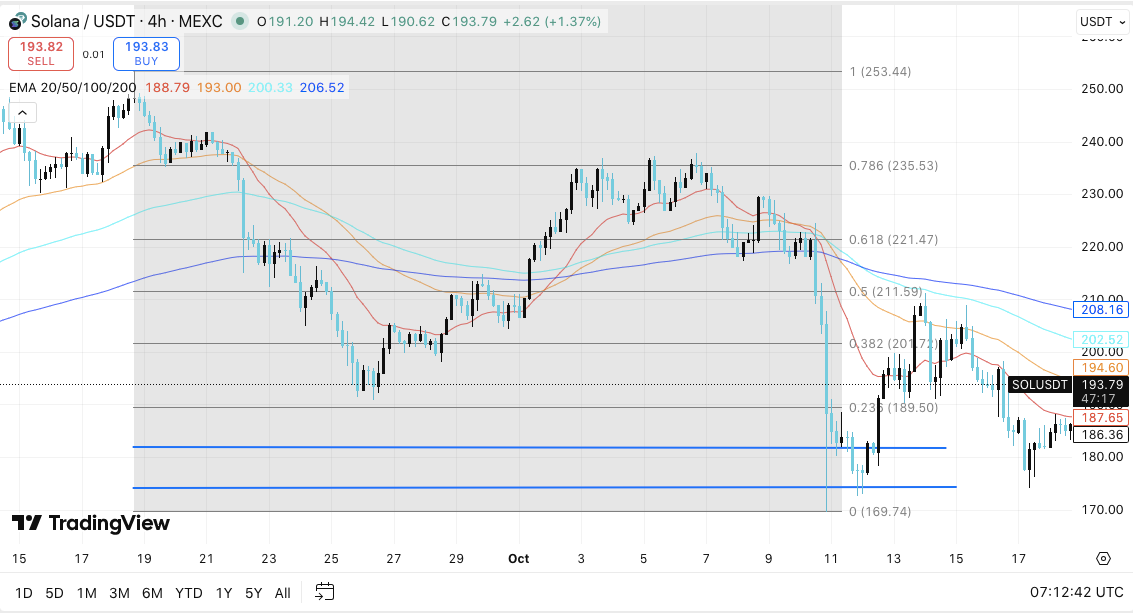Select the 1D time range
The height and width of the screenshot is (613, 1133).
click(x=24, y=593)
